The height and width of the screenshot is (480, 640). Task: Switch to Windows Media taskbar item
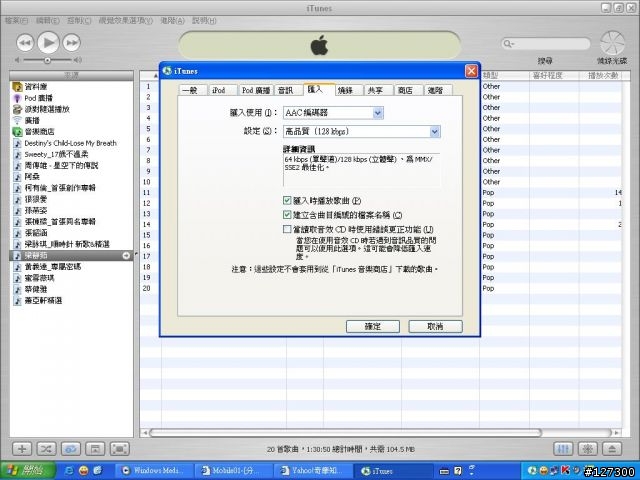coord(153,471)
